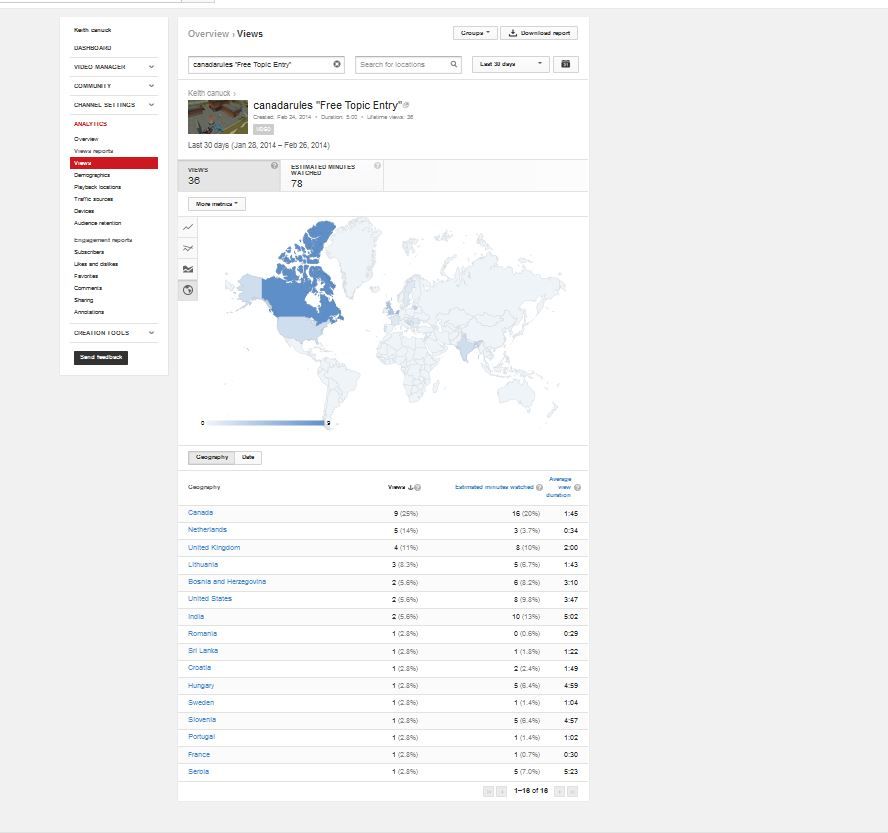
Task: Expand the More metrics dropdown
Action: 217,204
